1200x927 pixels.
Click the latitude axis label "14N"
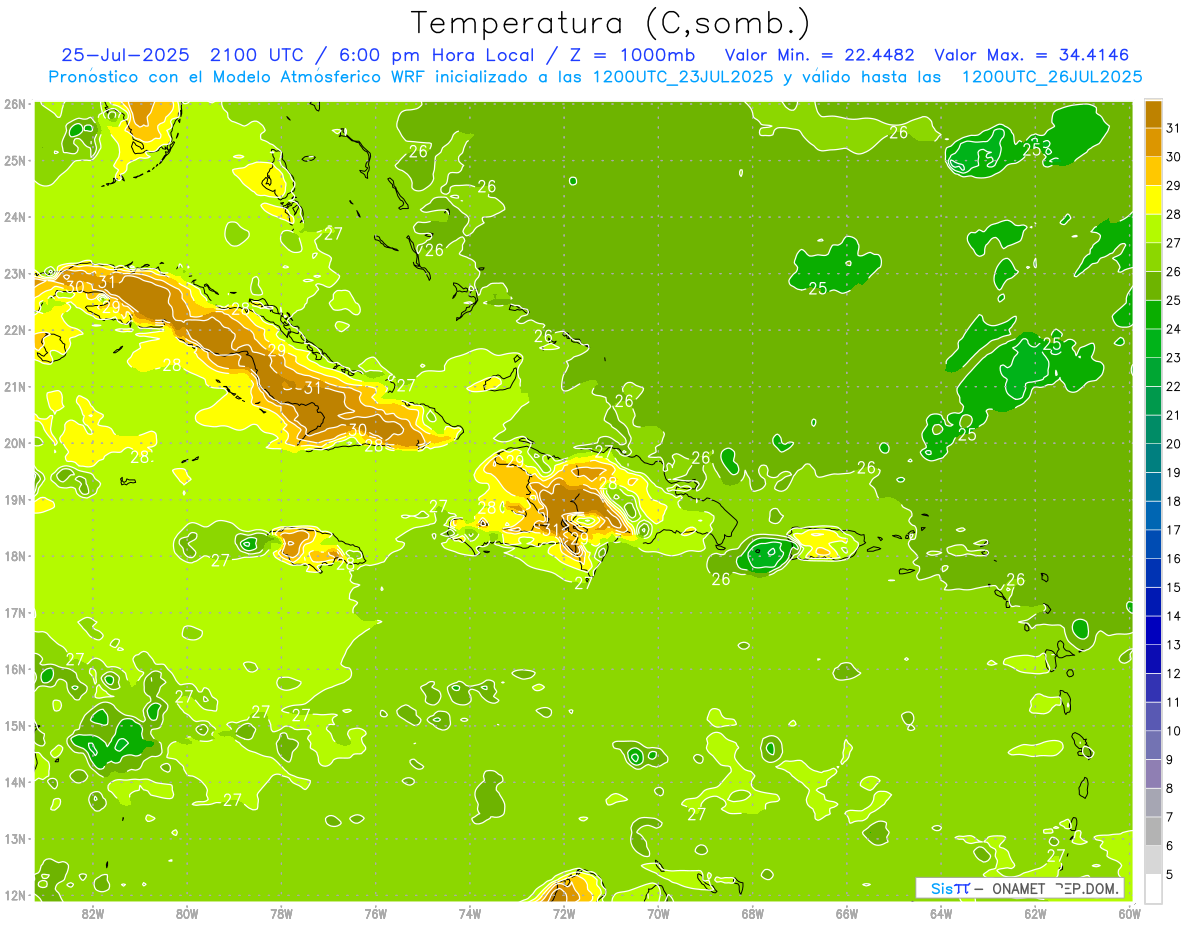(14, 782)
